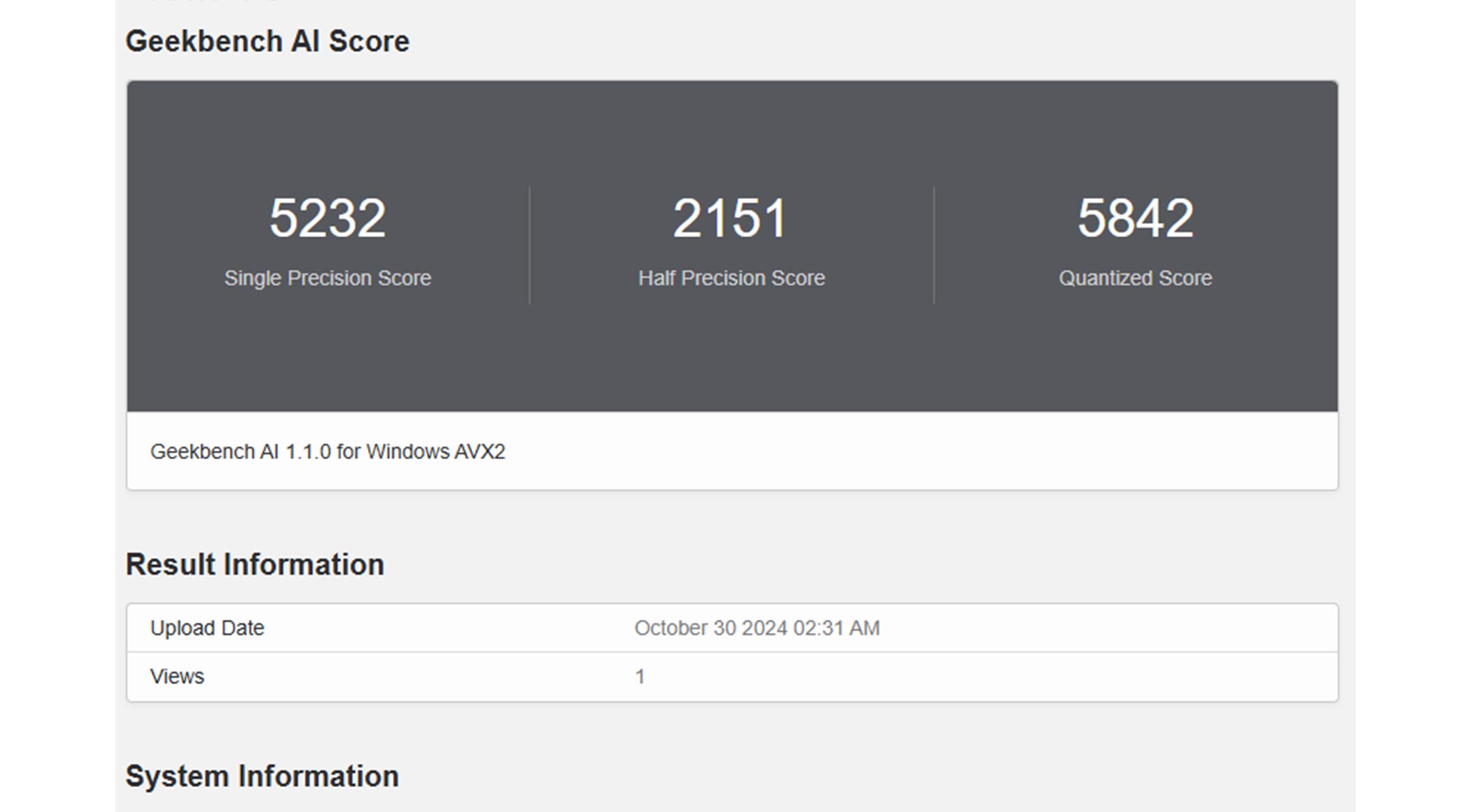The image size is (1462, 812).
Task: Click the Upload Date row label
Action: (207, 628)
